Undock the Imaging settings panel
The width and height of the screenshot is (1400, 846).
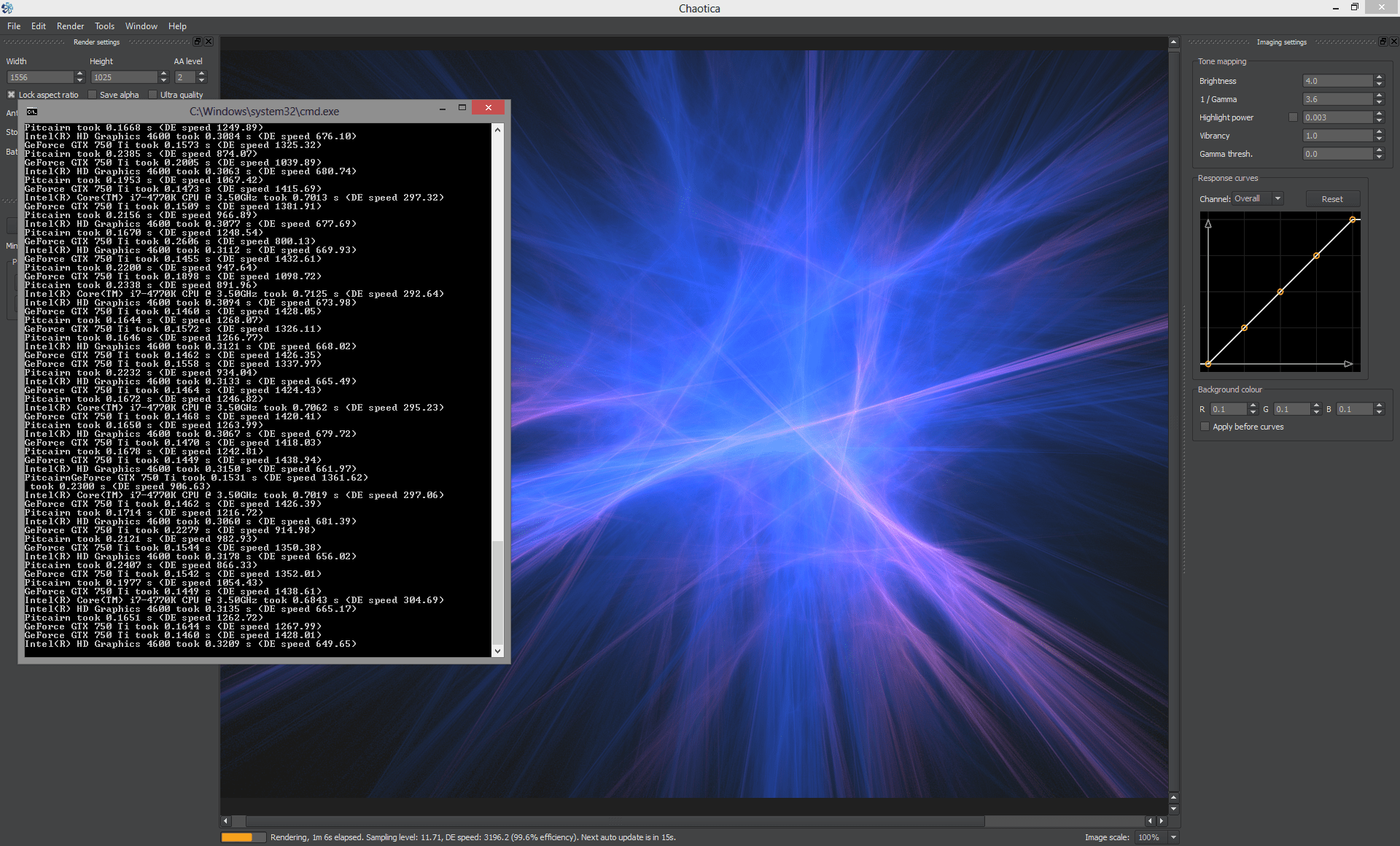tap(1382, 42)
